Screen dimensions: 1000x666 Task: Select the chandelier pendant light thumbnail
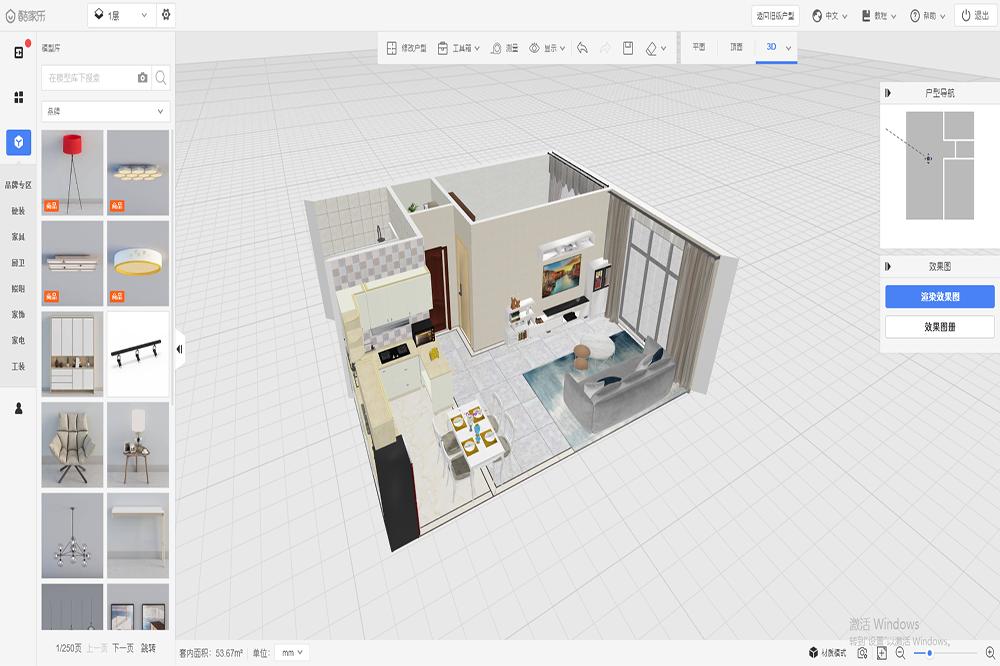(72, 535)
